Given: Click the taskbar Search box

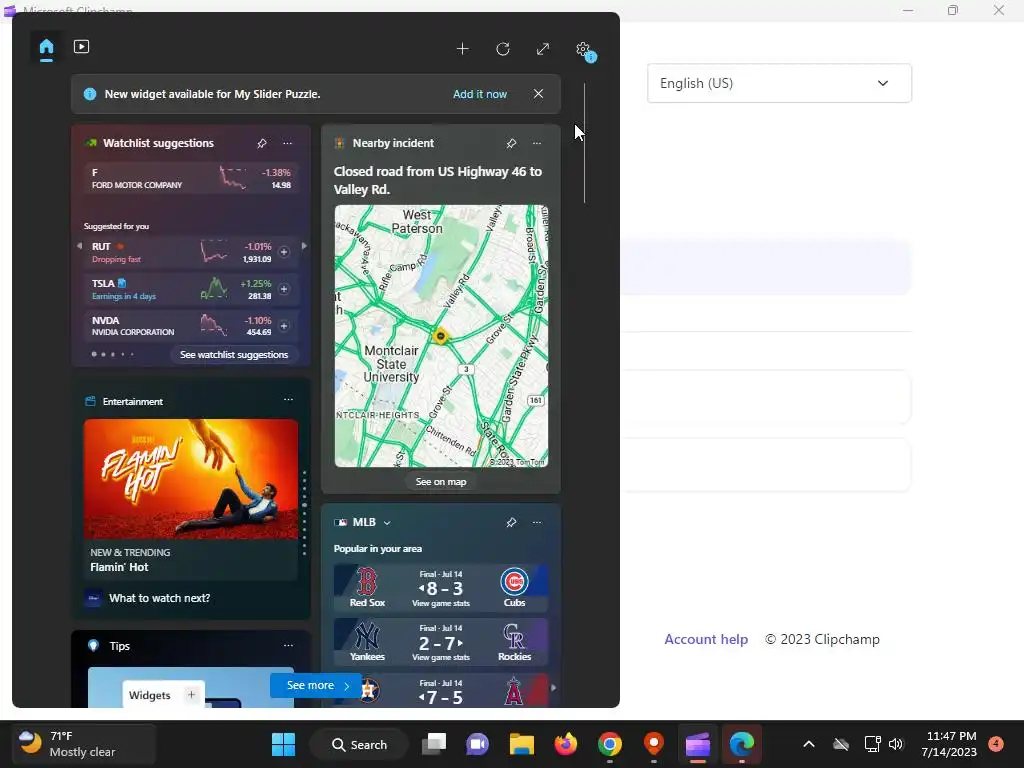Looking at the screenshot, I should pos(359,744).
